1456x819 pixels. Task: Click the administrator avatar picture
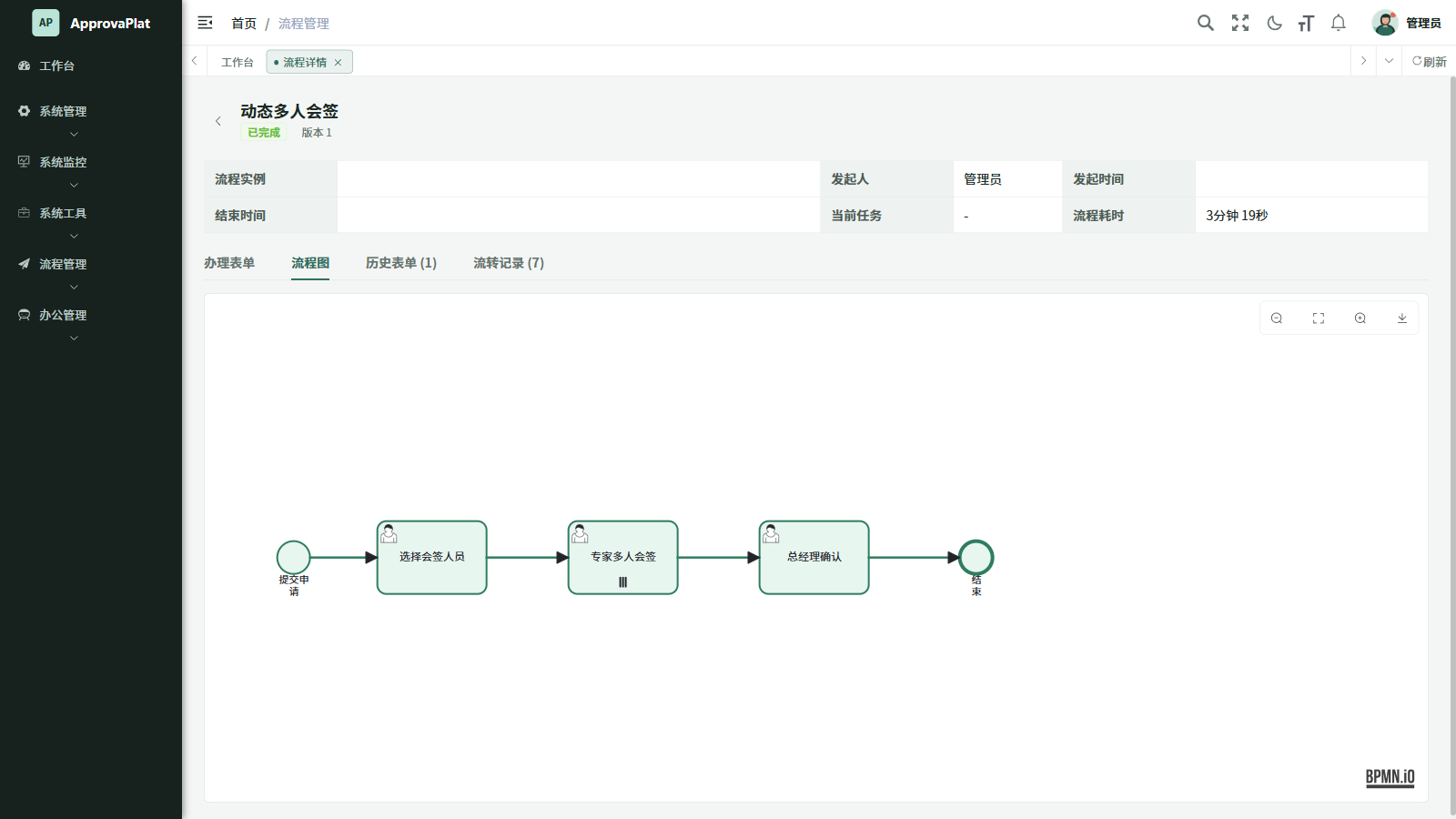[1385, 23]
